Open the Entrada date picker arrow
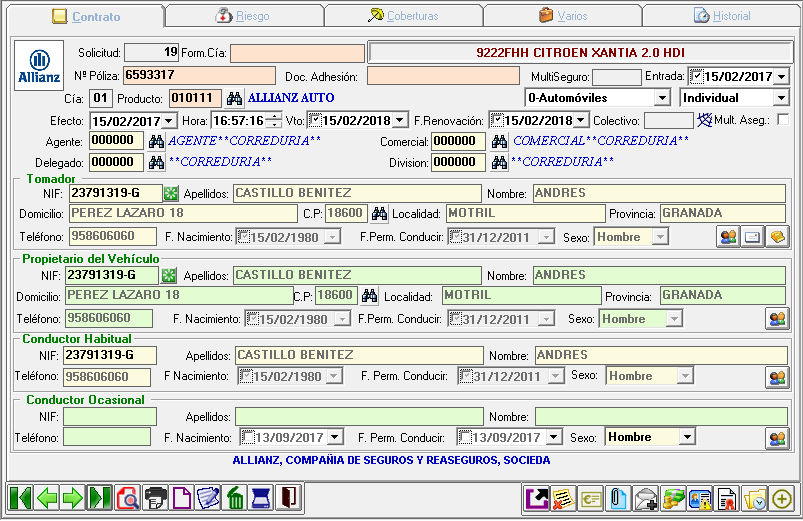This screenshot has width=803, height=521. coord(781,77)
